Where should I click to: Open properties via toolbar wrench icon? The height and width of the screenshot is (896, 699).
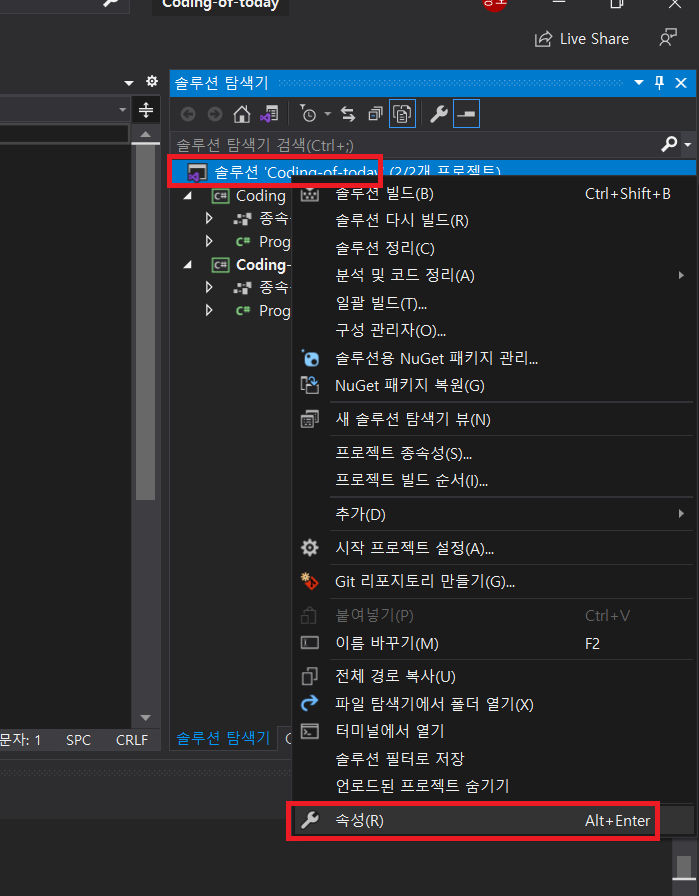[x=438, y=114]
